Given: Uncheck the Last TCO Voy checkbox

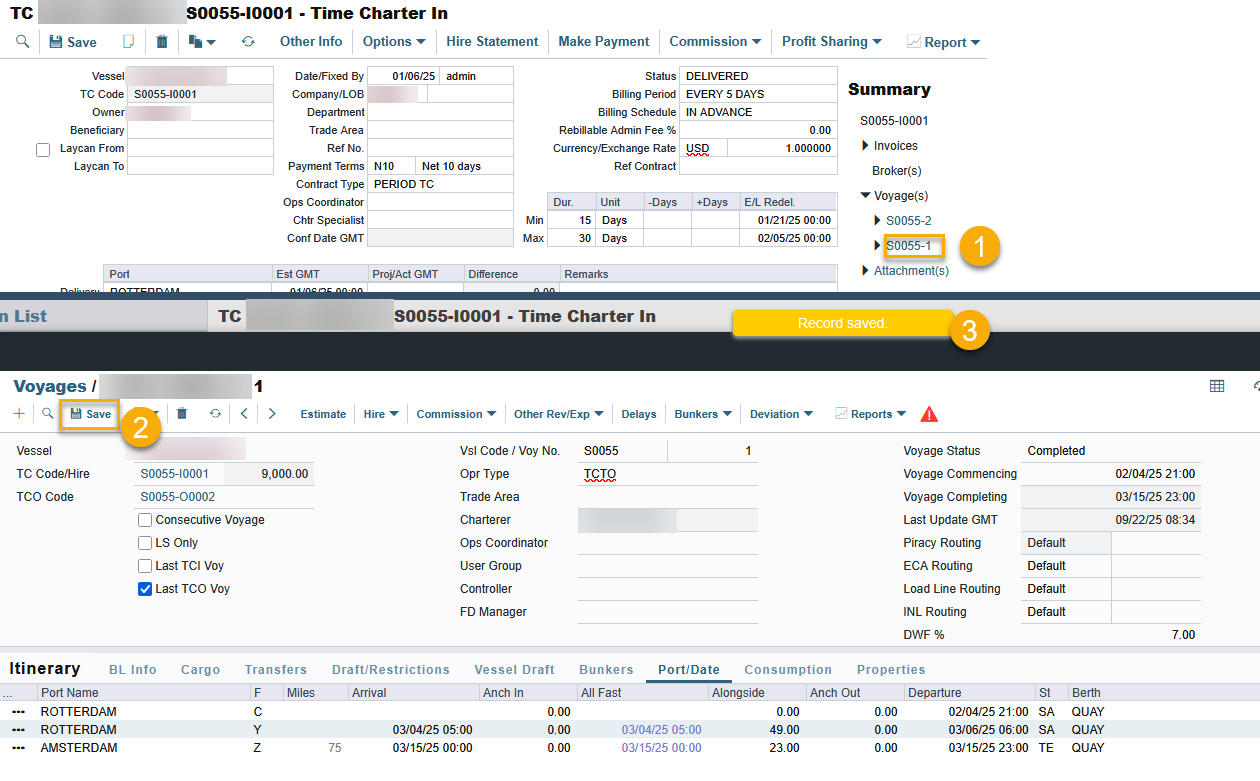Looking at the screenshot, I should [145, 589].
